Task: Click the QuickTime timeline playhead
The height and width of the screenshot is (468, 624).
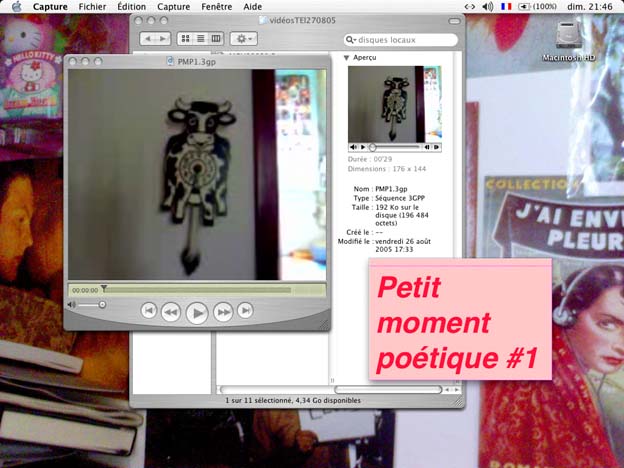Action: pyautogui.click(x=104, y=288)
